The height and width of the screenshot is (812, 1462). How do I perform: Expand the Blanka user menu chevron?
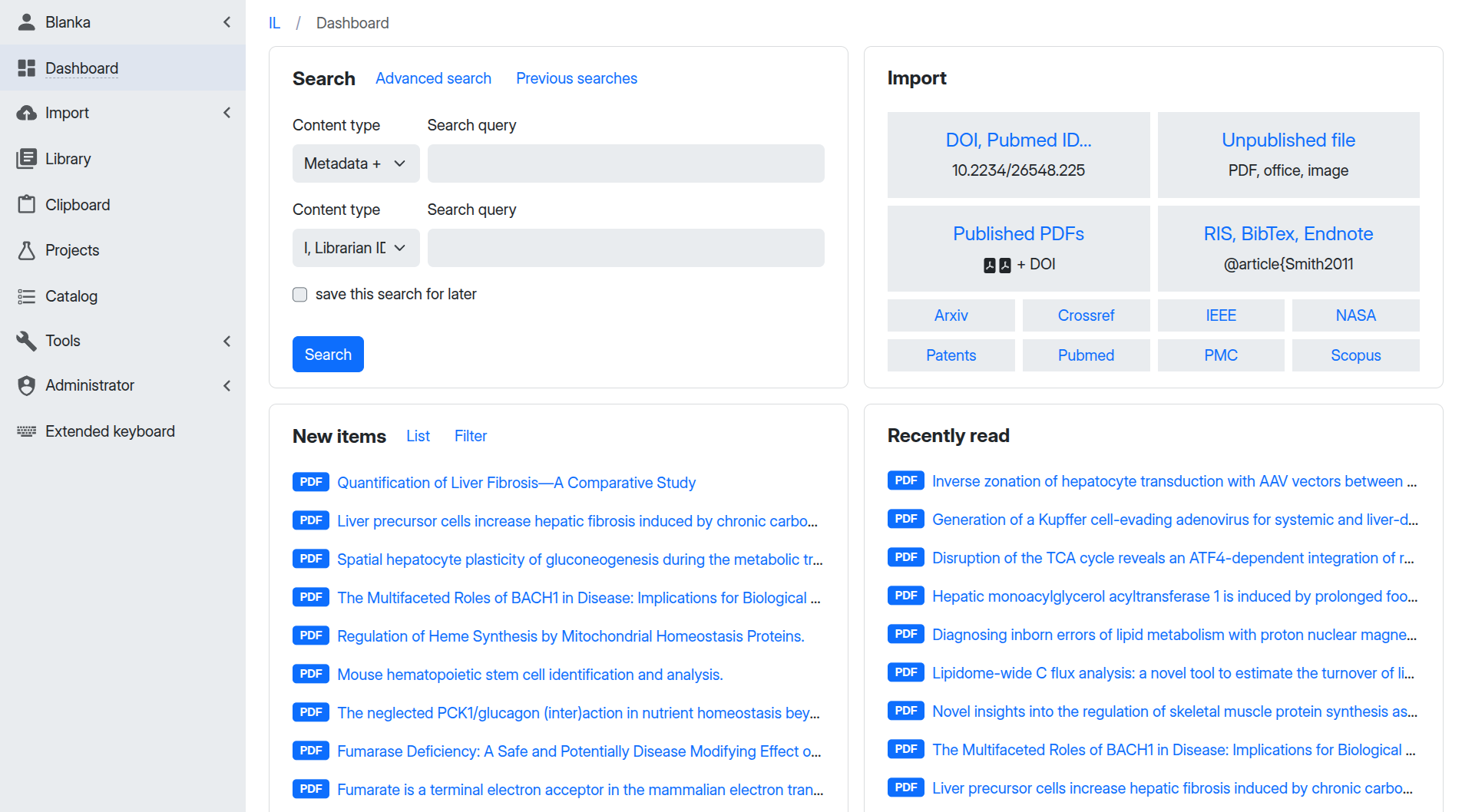[x=227, y=22]
